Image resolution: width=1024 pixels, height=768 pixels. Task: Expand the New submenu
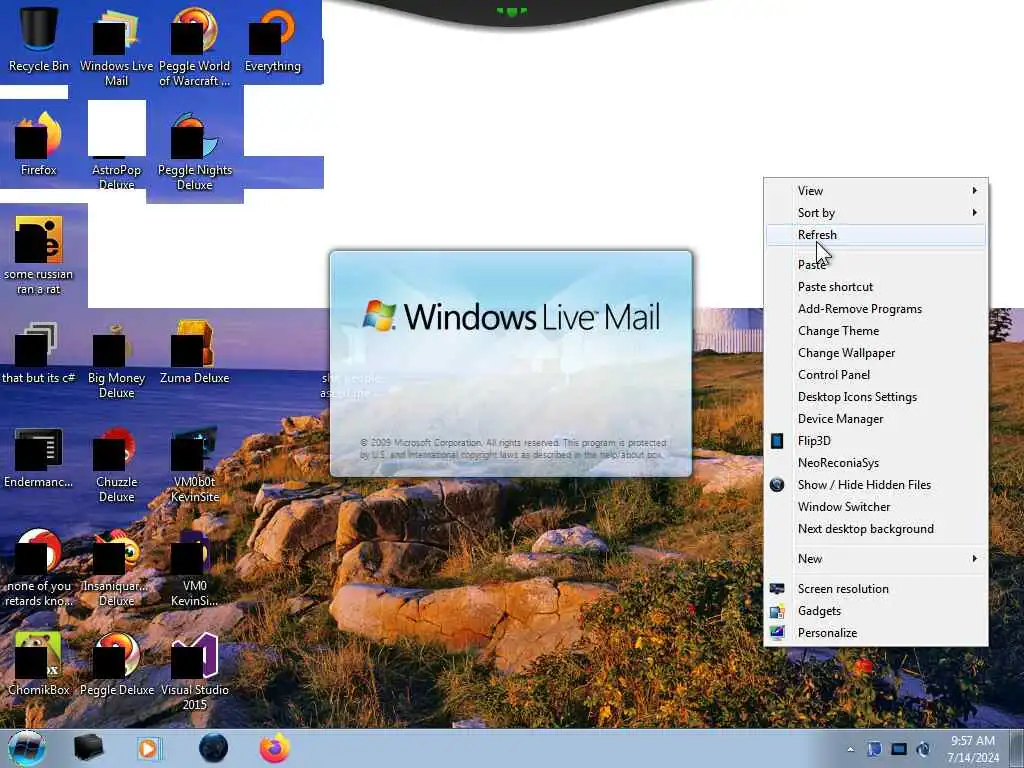pos(876,558)
